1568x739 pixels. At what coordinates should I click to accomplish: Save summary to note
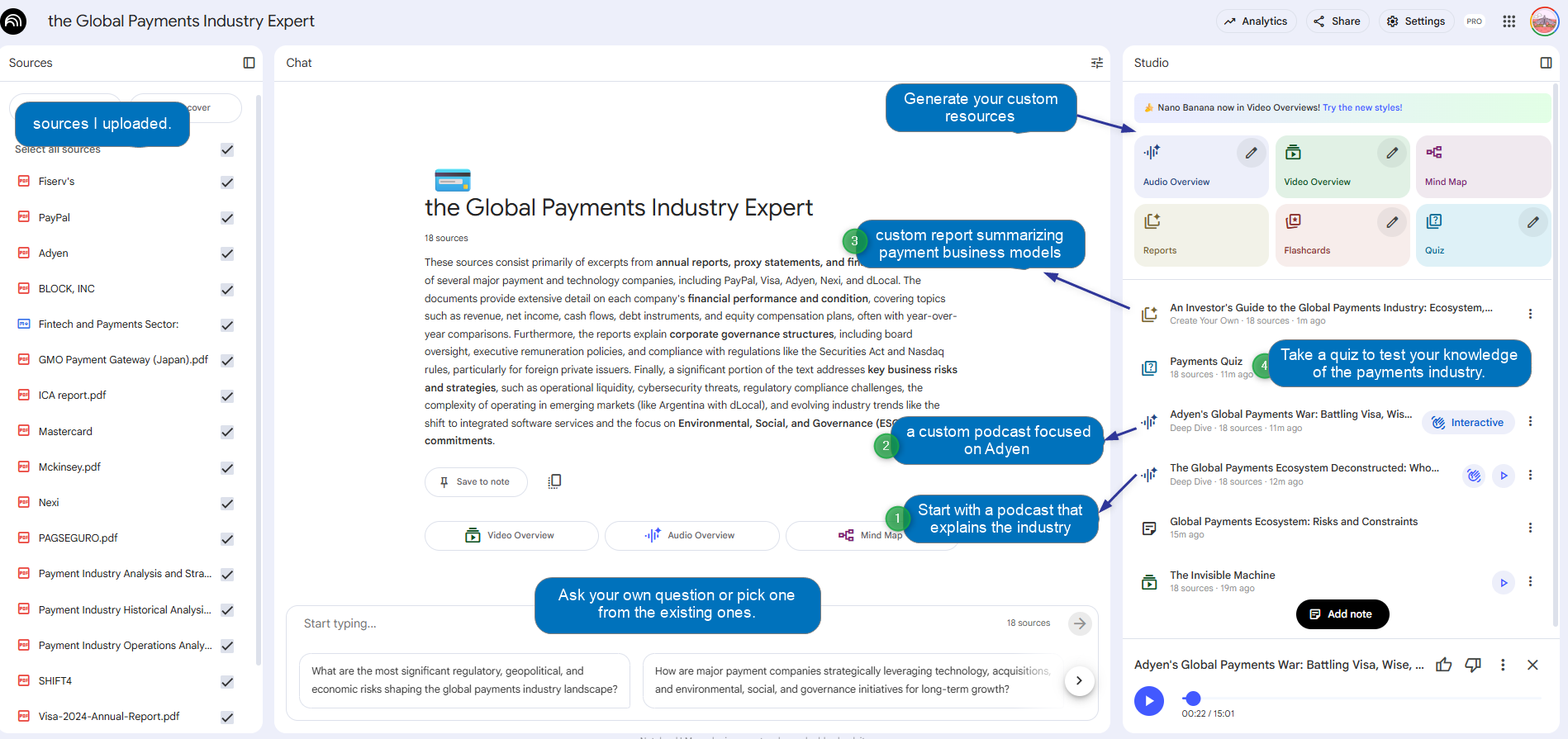click(x=475, y=481)
